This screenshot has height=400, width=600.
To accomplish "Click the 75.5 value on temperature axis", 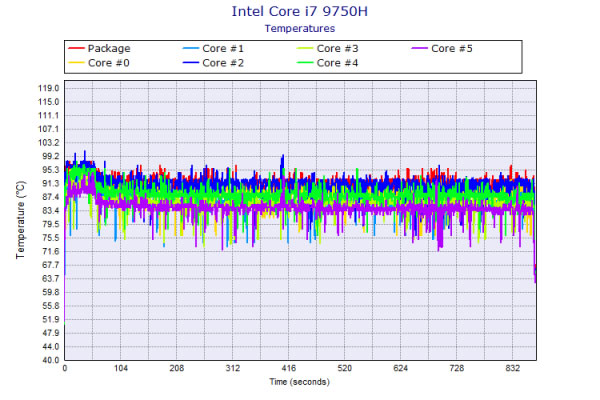I will coord(51,238).
